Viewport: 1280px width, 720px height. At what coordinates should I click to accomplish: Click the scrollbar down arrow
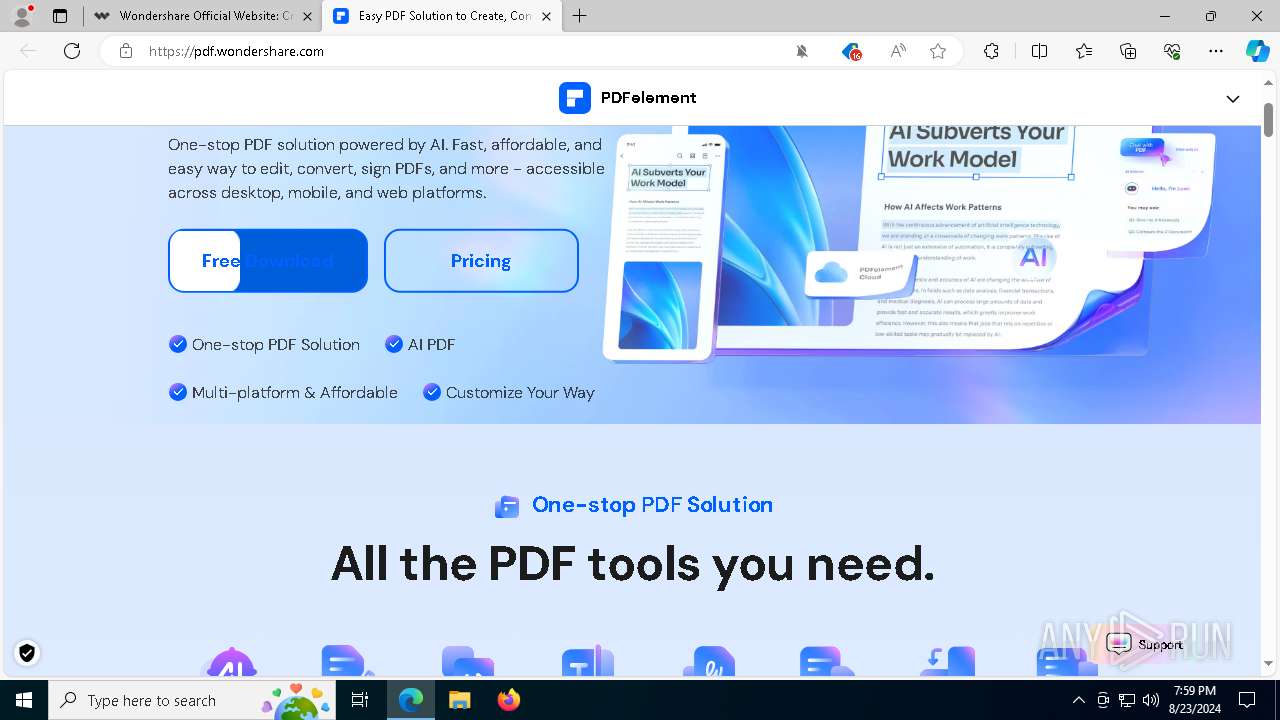tap(1269, 664)
